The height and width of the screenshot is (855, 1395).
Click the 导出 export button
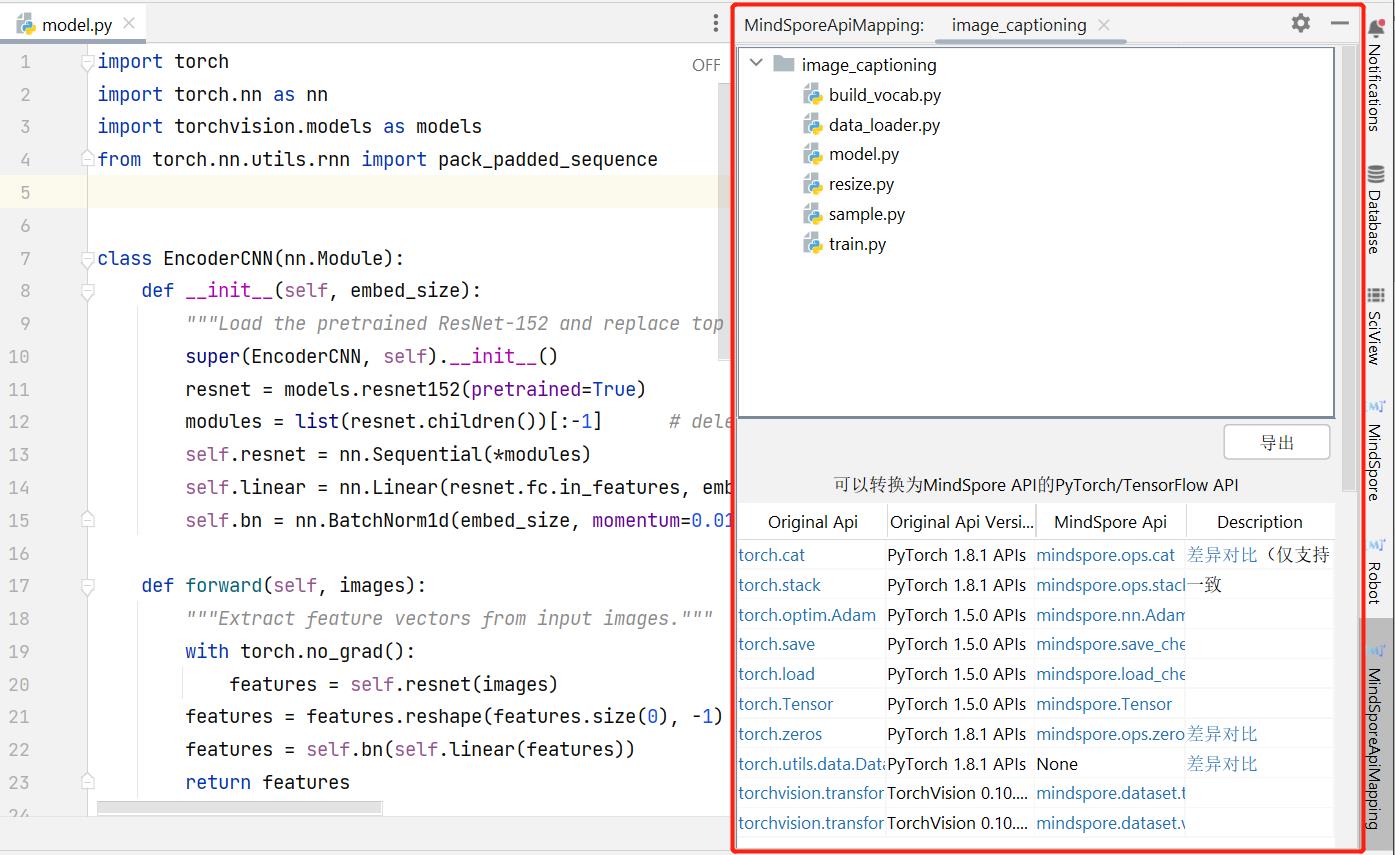tap(1276, 442)
